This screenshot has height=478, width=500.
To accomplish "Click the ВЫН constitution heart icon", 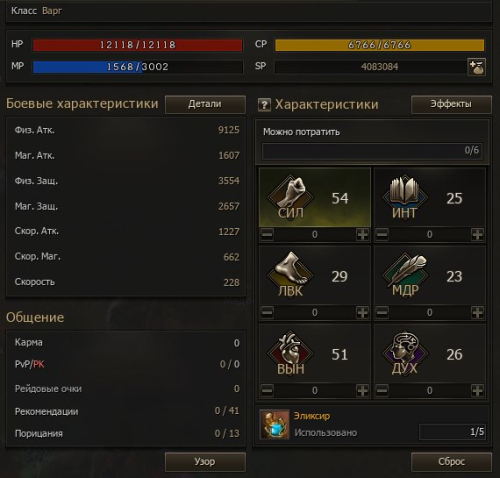I will point(290,353).
